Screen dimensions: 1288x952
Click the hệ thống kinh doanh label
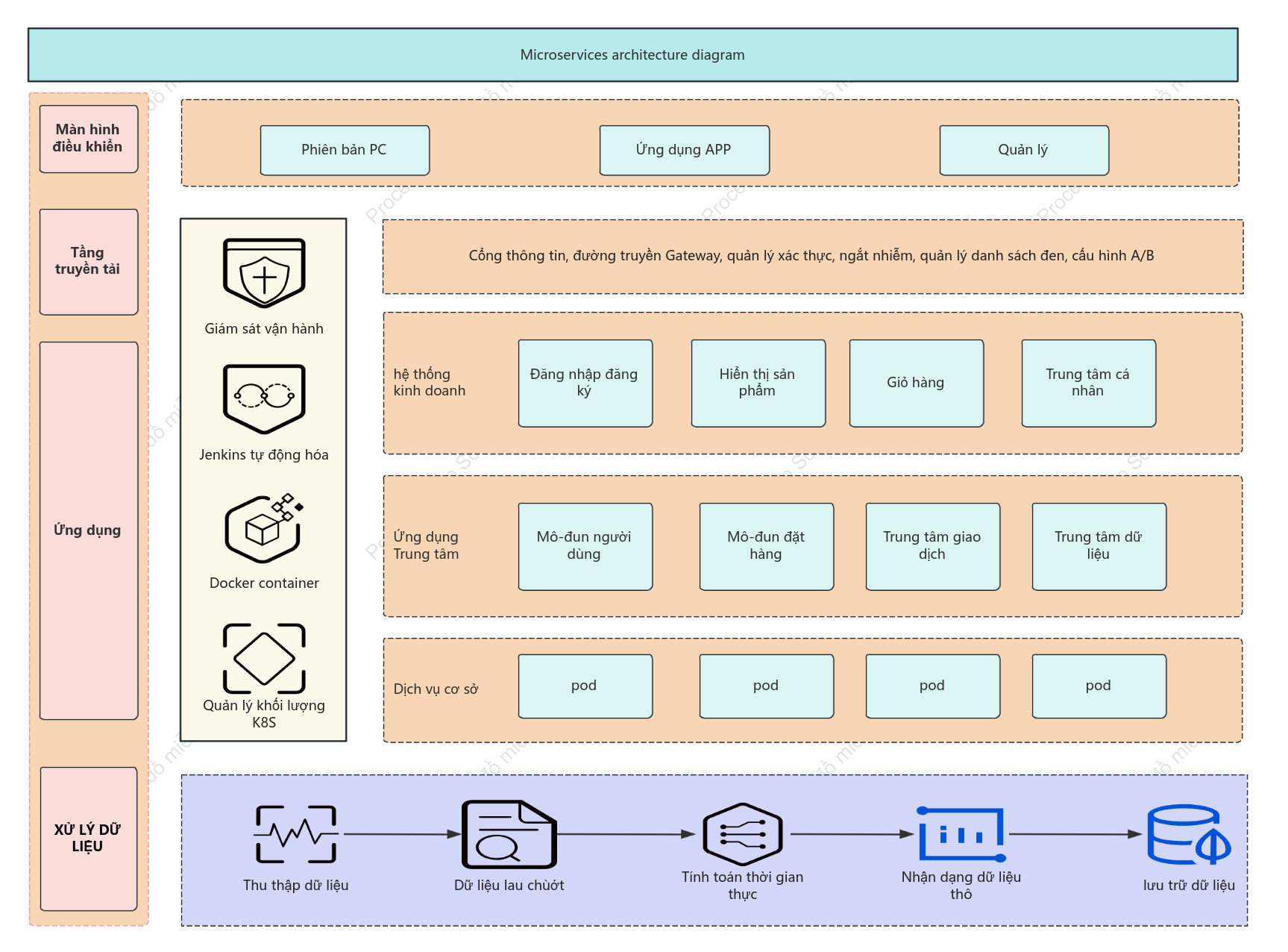[x=430, y=383]
